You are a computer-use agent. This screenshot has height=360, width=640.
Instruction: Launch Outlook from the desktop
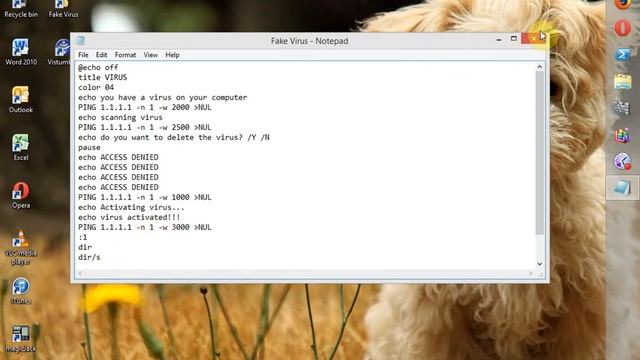pos(20,100)
